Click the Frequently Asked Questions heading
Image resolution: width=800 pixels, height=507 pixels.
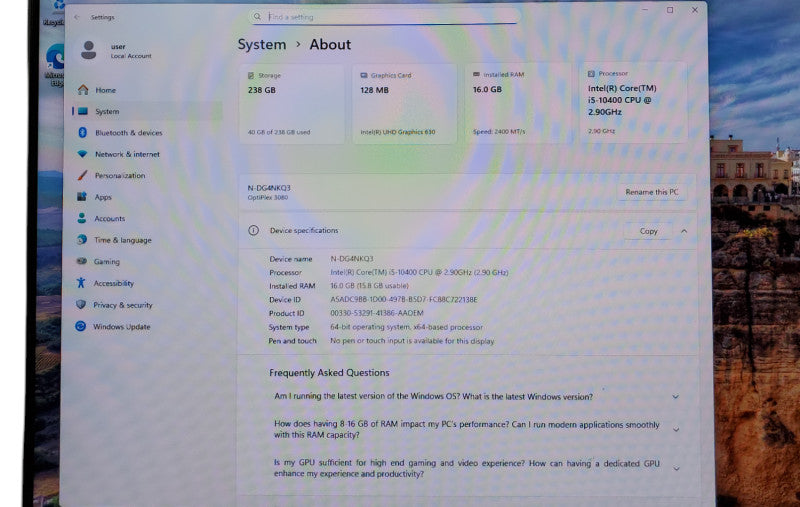329,373
